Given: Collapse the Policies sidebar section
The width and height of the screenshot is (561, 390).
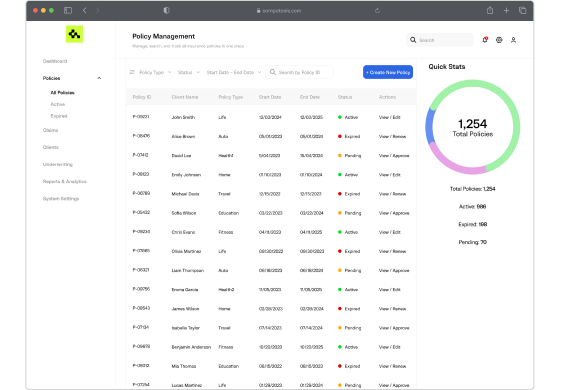Looking at the screenshot, I should click(99, 78).
